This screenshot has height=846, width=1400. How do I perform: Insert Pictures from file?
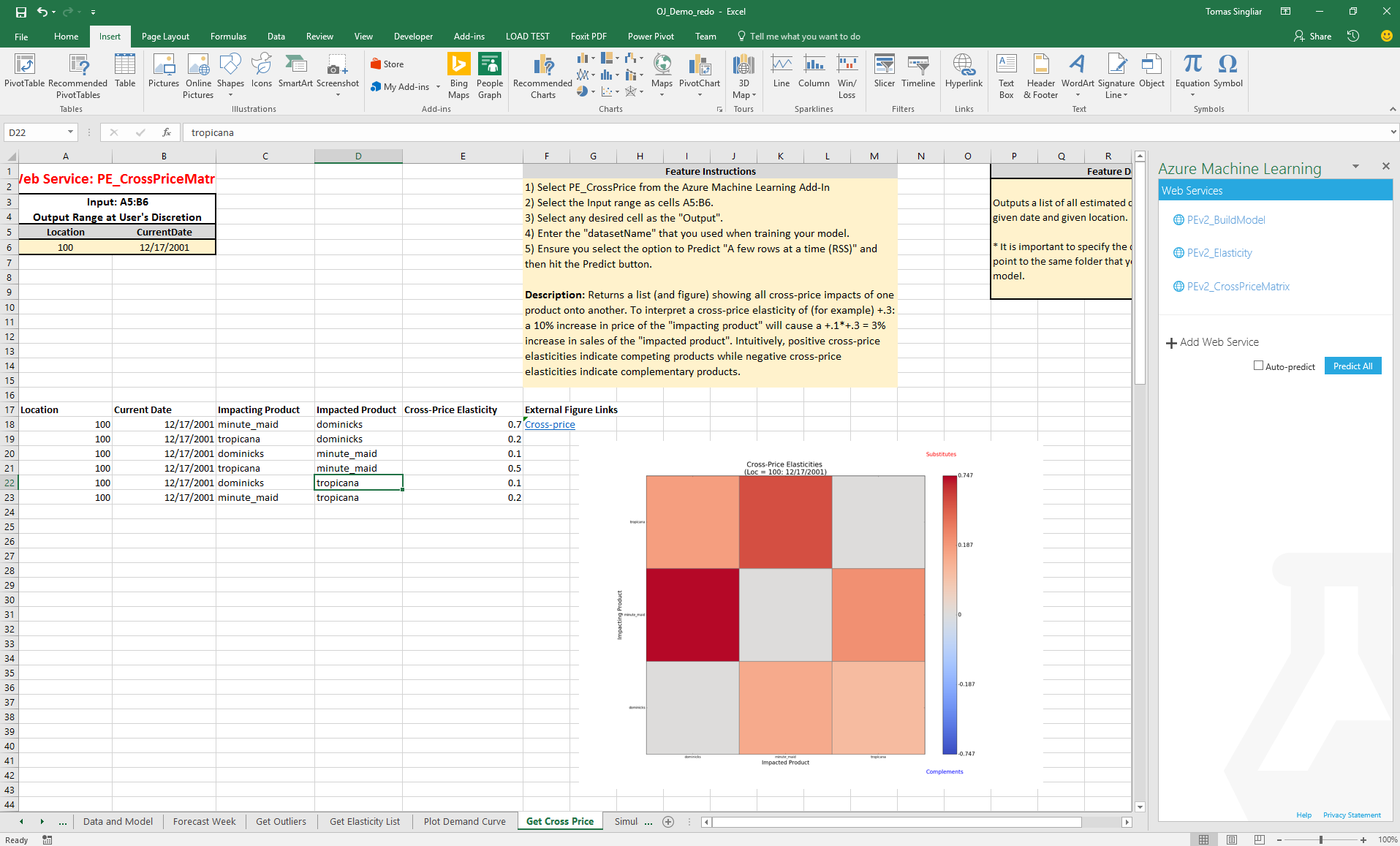pos(164,71)
